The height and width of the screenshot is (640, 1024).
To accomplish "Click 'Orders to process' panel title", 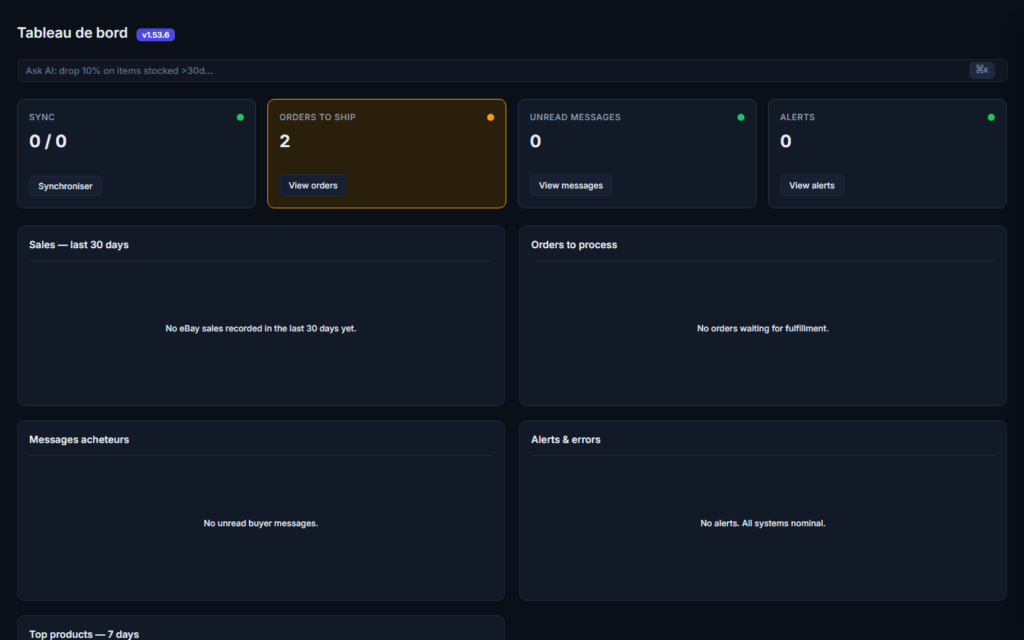I will 574,245.
